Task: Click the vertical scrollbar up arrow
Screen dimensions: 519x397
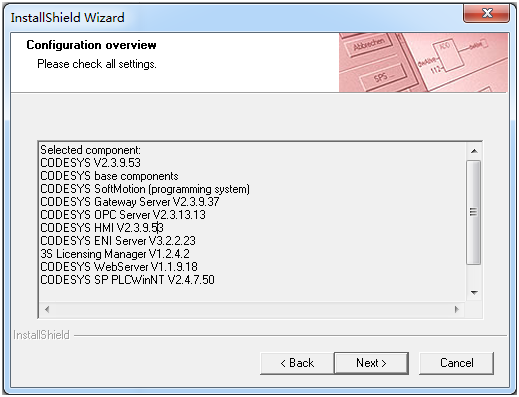Action: [x=474, y=151]
